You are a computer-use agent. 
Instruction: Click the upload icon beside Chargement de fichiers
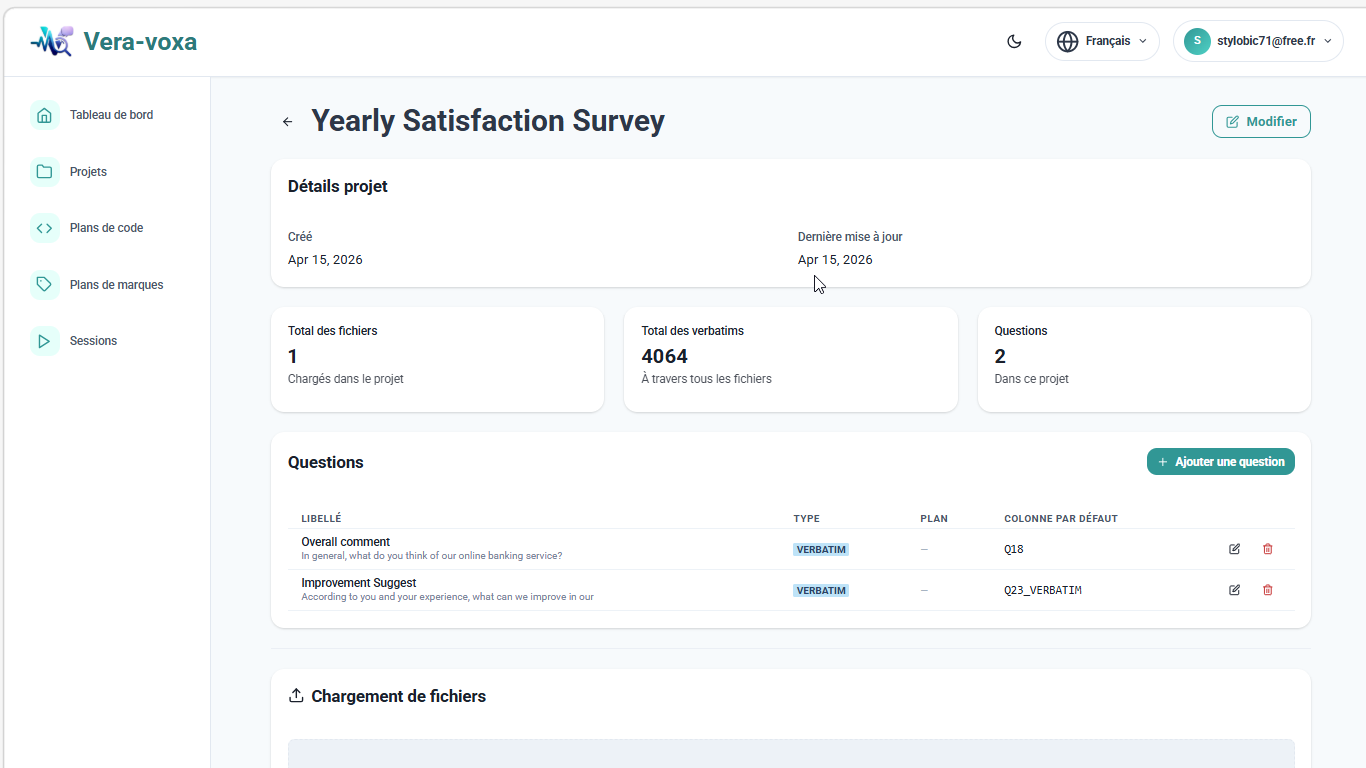click(296, 696)
